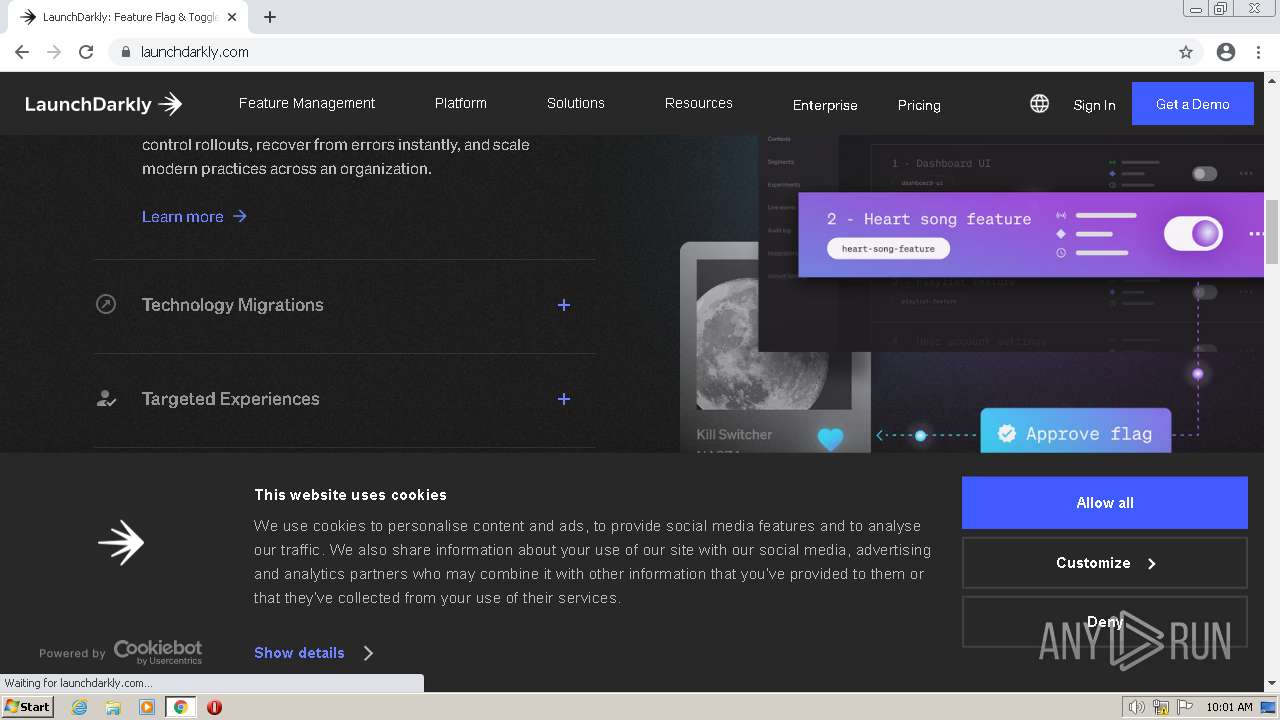This screenshot has width=1280, height=720.
Task: Expand the Targeted Experiences section
Action: click(x=564, y=399)
